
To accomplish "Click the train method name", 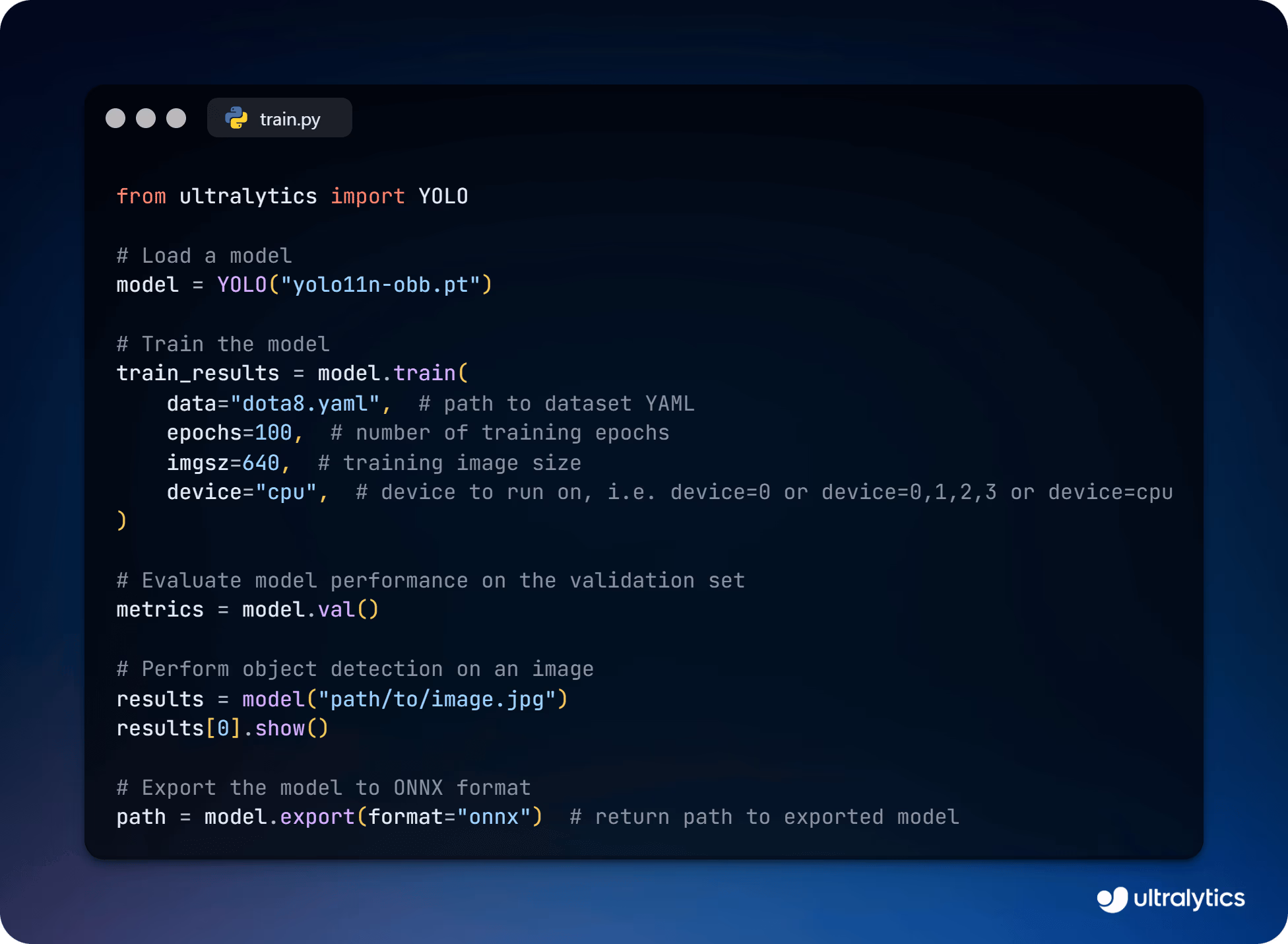I will (424, 373).
